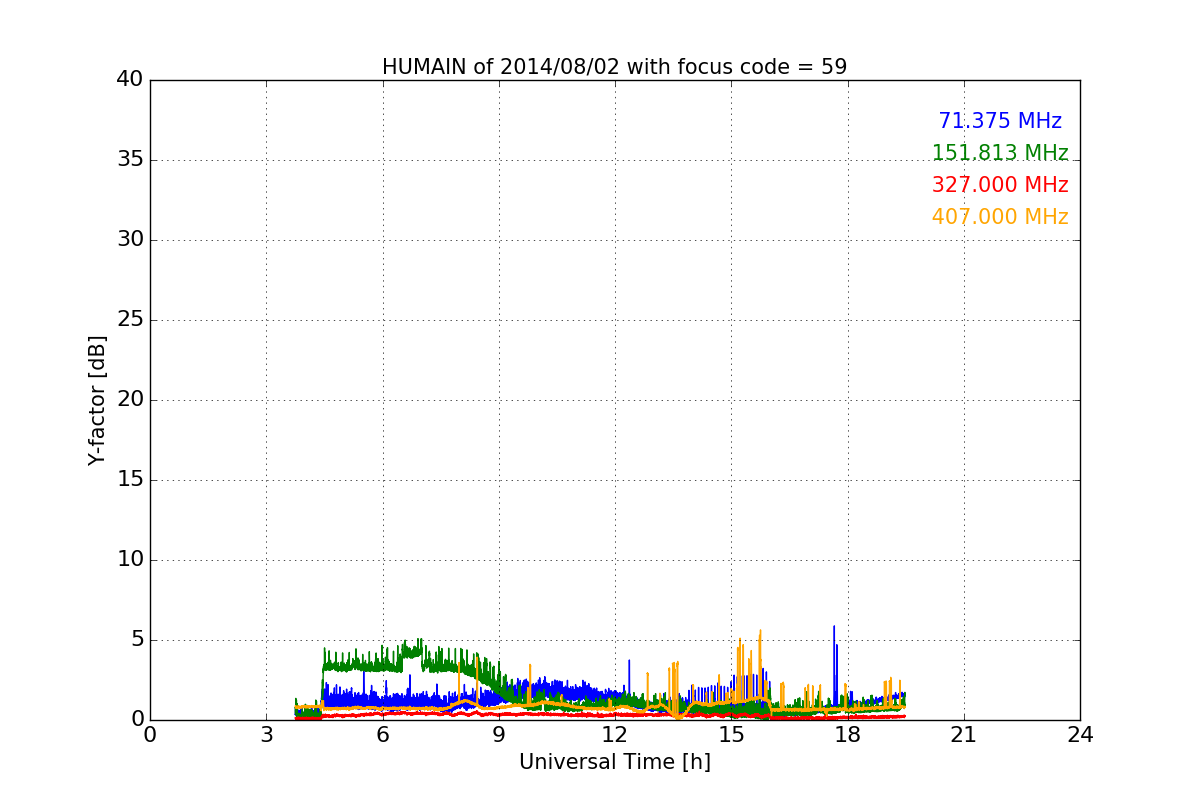This screenshot has width=1200, height=800.
Task: Select the orange 407.000 MHz legend label
Action: 1000,217
